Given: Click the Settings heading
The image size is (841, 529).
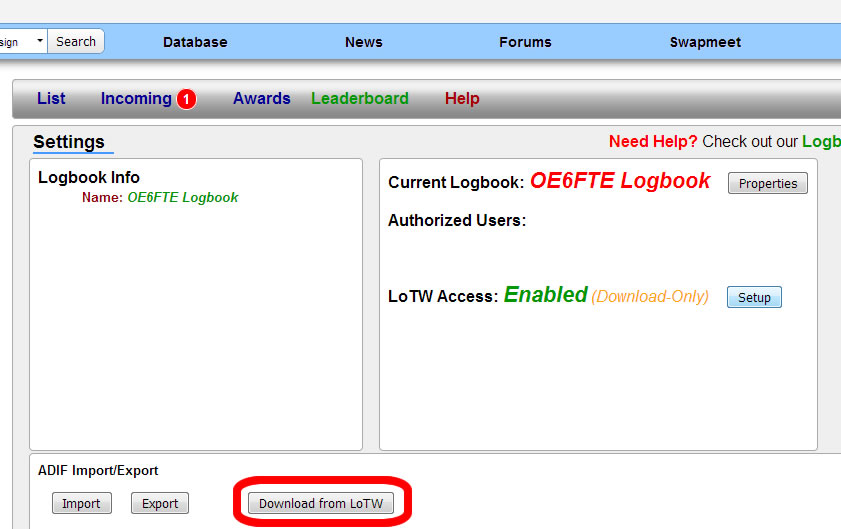Looking at the screenshot, I should click(x=69, y=142).
